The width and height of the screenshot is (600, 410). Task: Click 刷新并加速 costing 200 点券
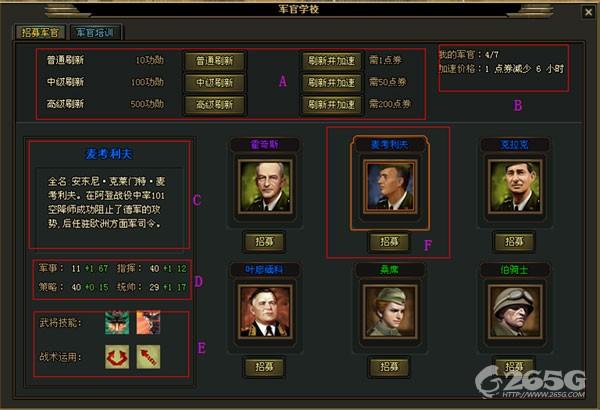coord(332,105)
